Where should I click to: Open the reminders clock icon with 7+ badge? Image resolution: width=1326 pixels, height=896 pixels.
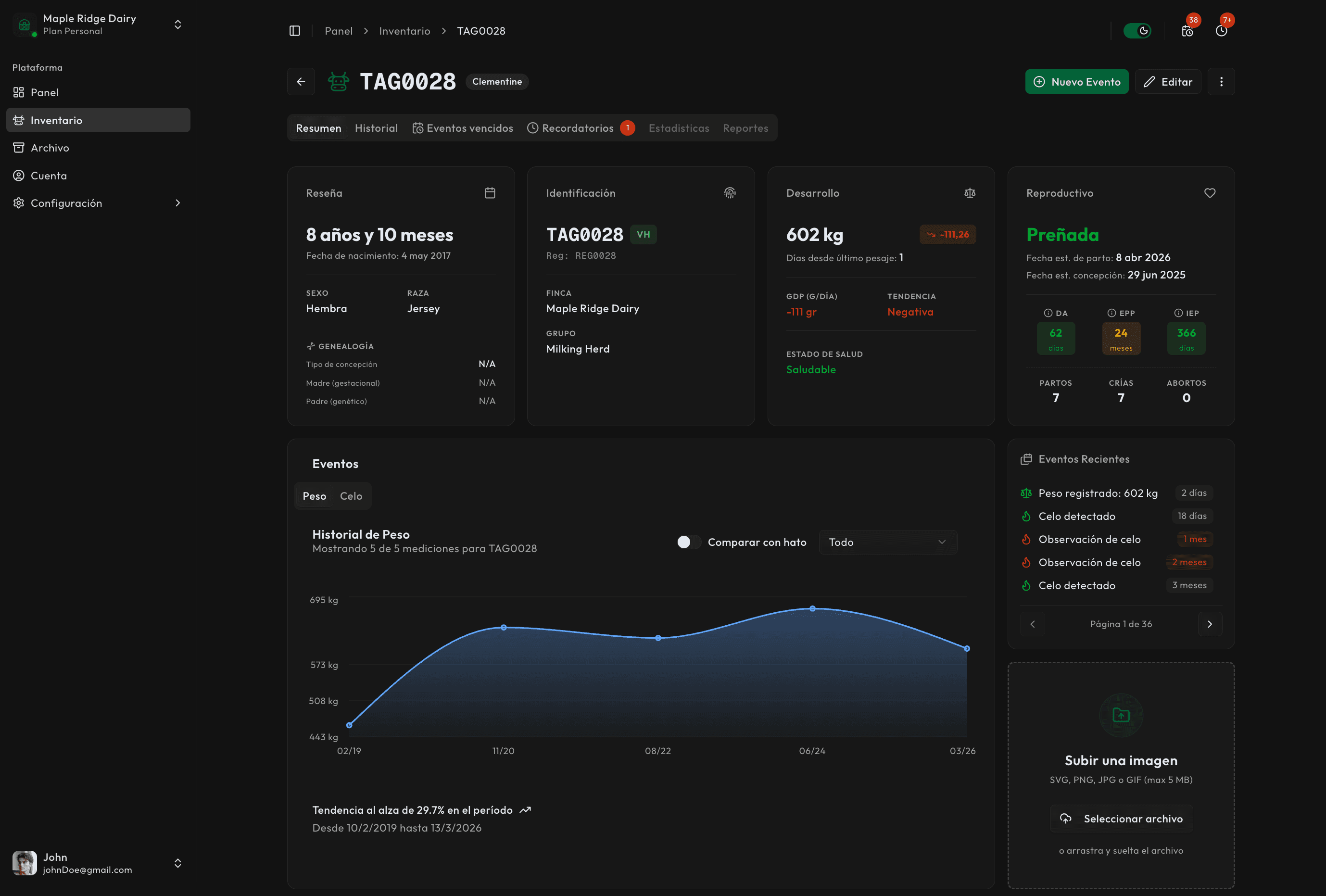coord(1221,31)
